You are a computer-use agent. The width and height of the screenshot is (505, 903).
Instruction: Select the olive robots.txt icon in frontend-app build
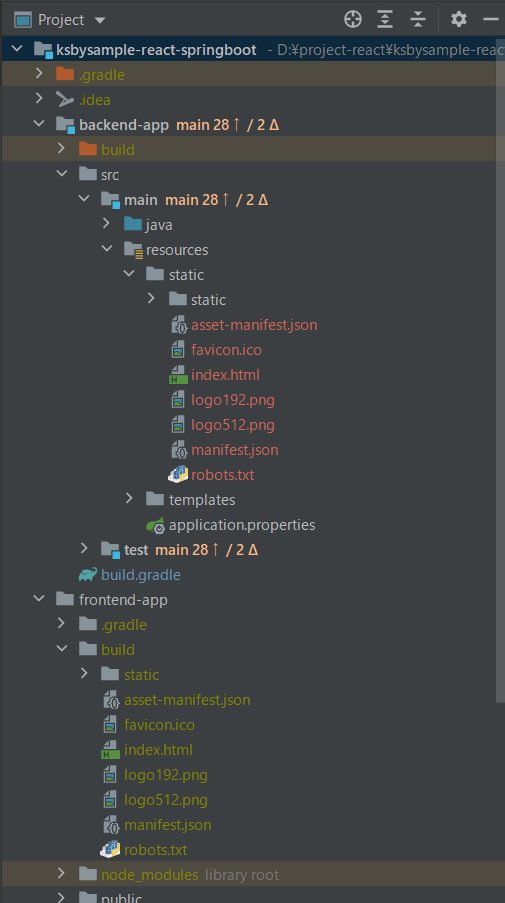(x=111, y=849)
